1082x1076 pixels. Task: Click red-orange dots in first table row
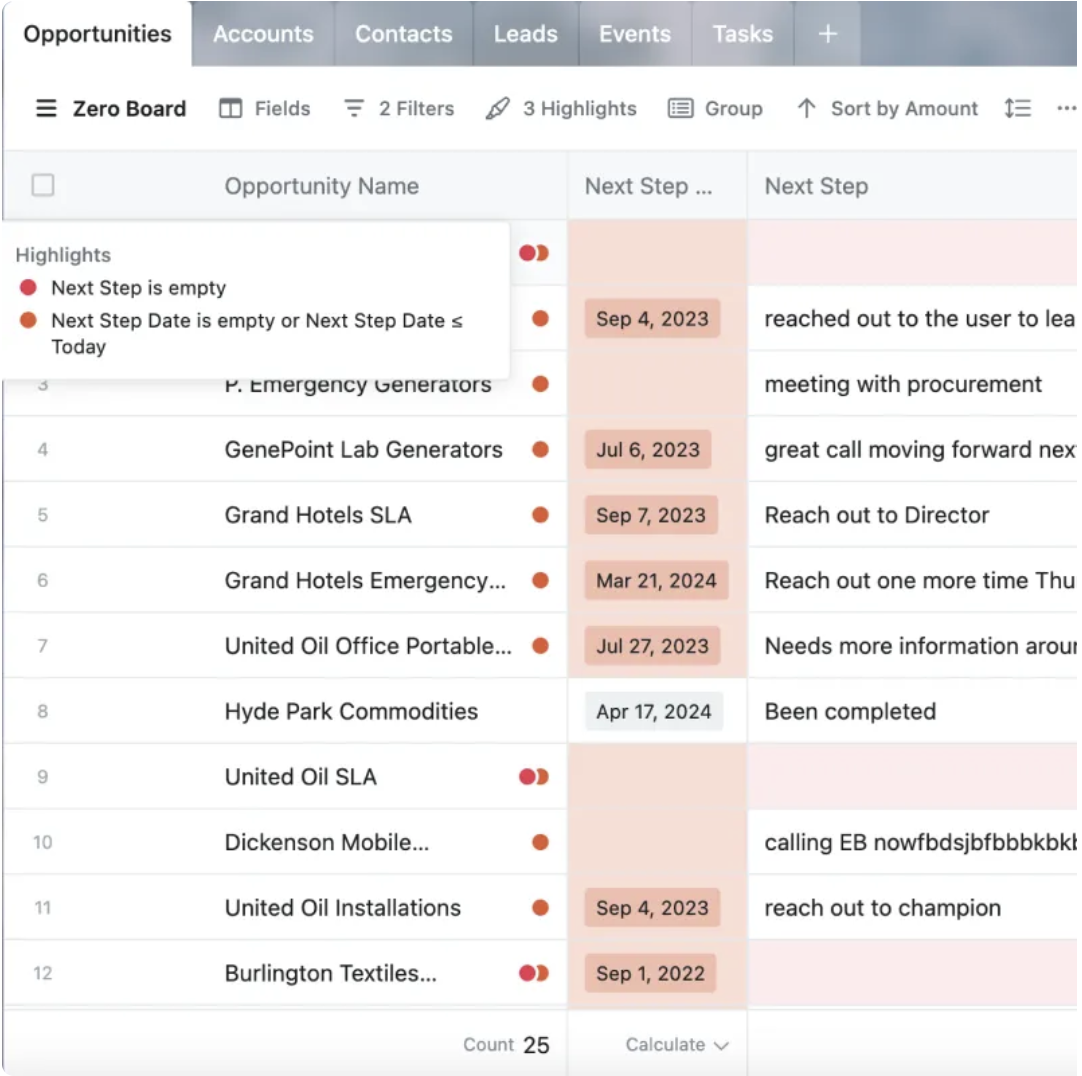(534, 253)
